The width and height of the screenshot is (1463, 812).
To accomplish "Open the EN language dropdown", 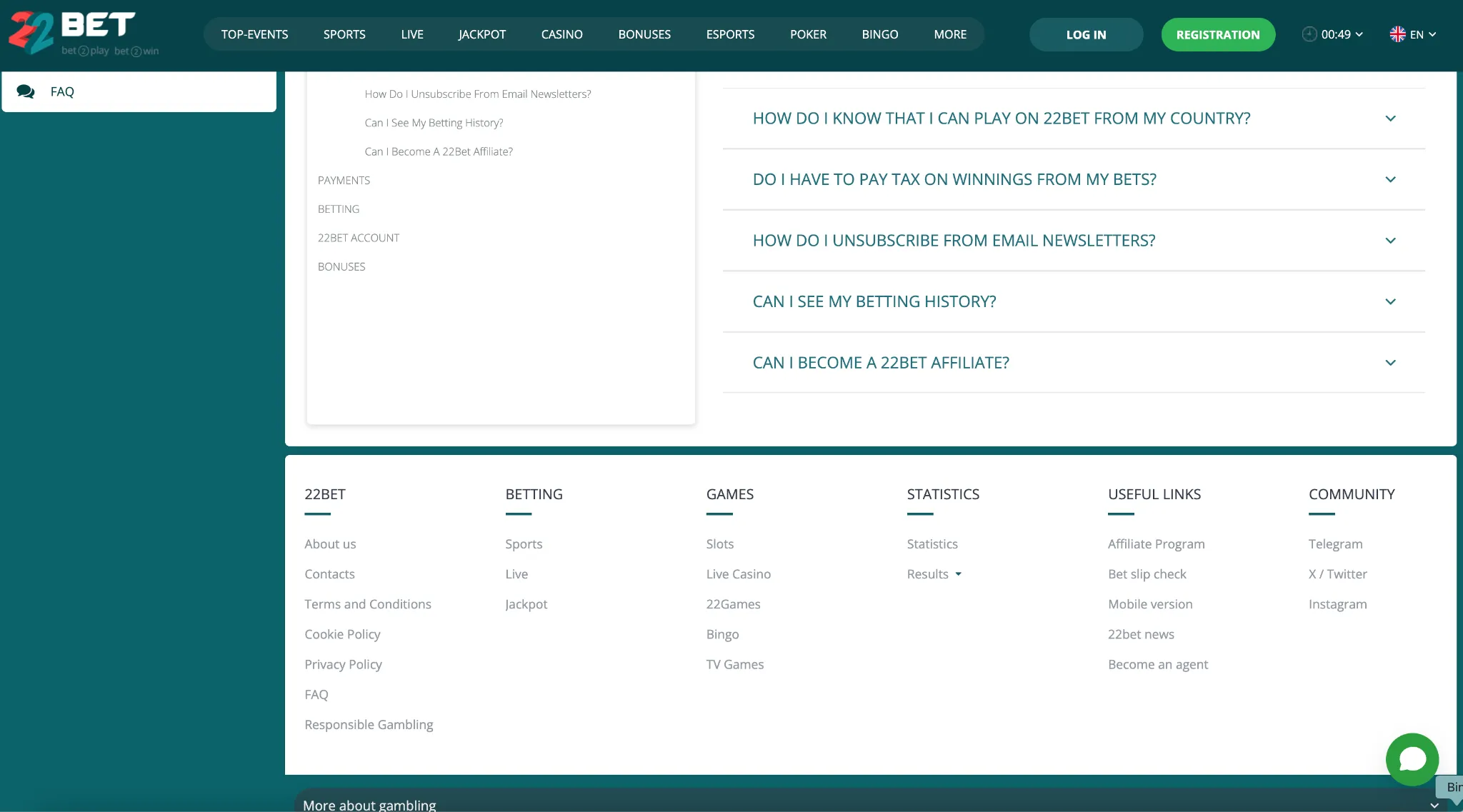I will click(1413, 34).
